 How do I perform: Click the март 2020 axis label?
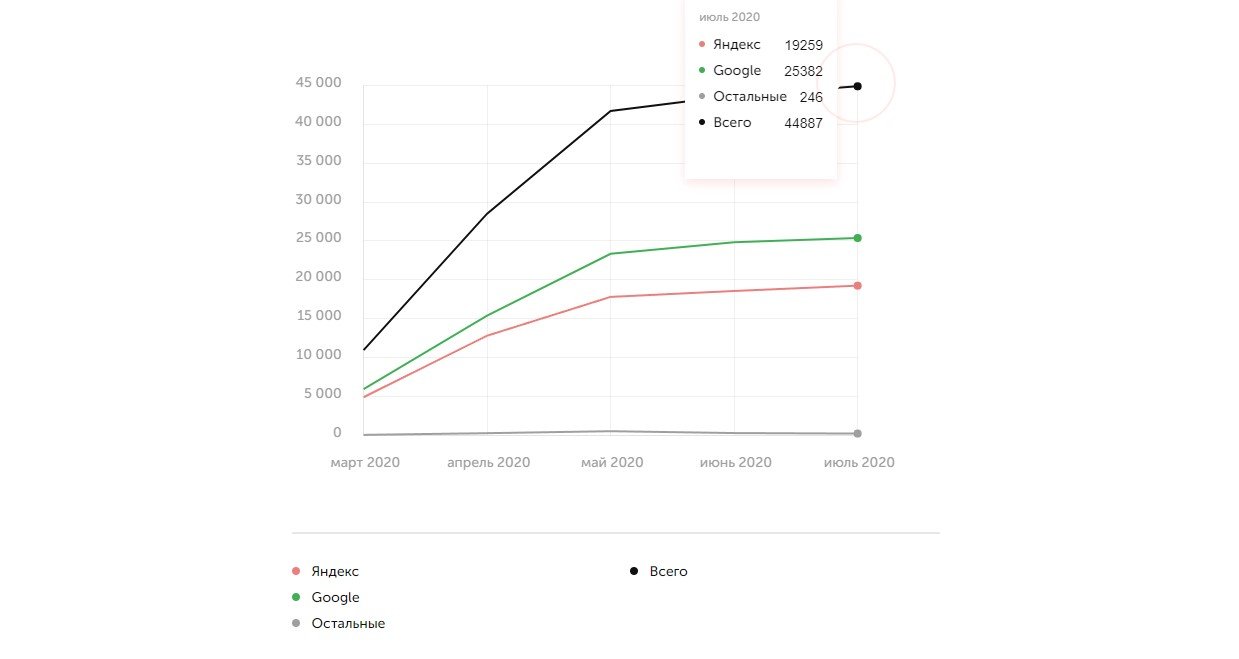365,462
